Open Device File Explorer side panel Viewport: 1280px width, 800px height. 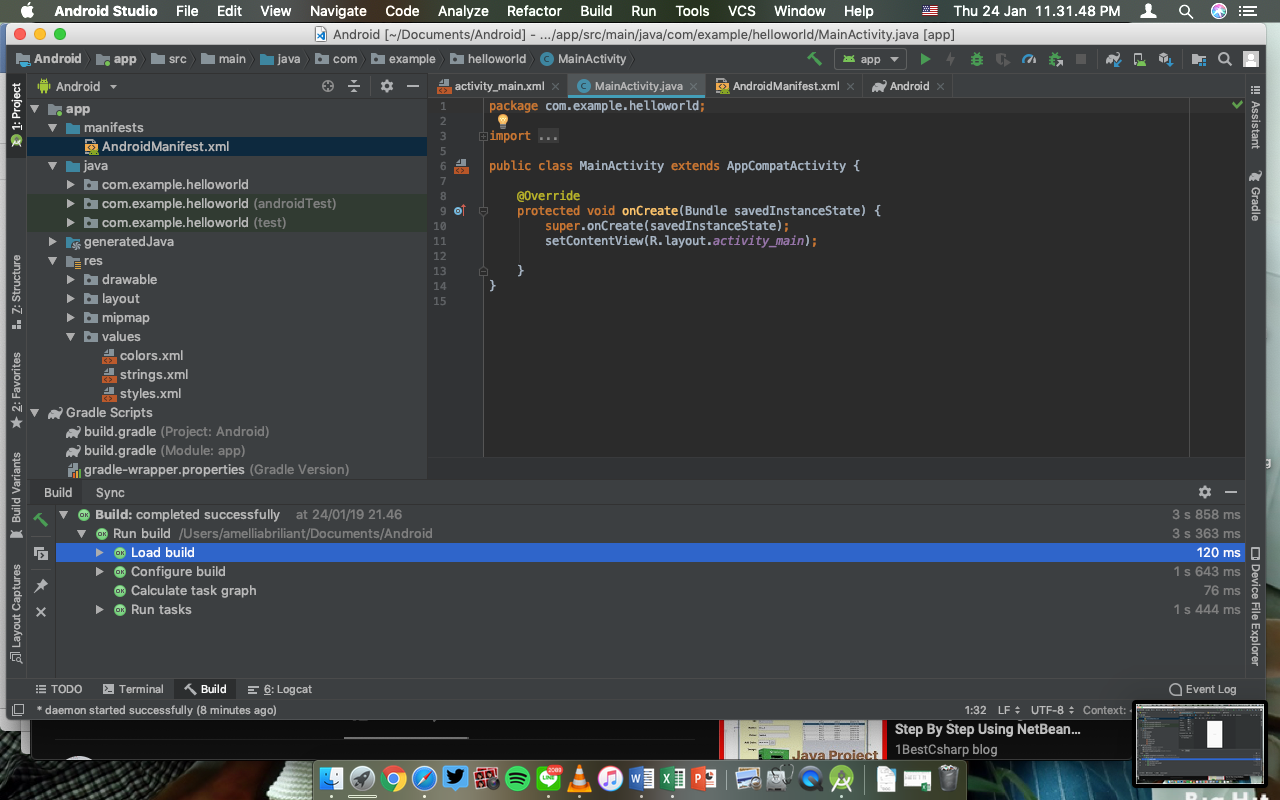pos(1254,607)
